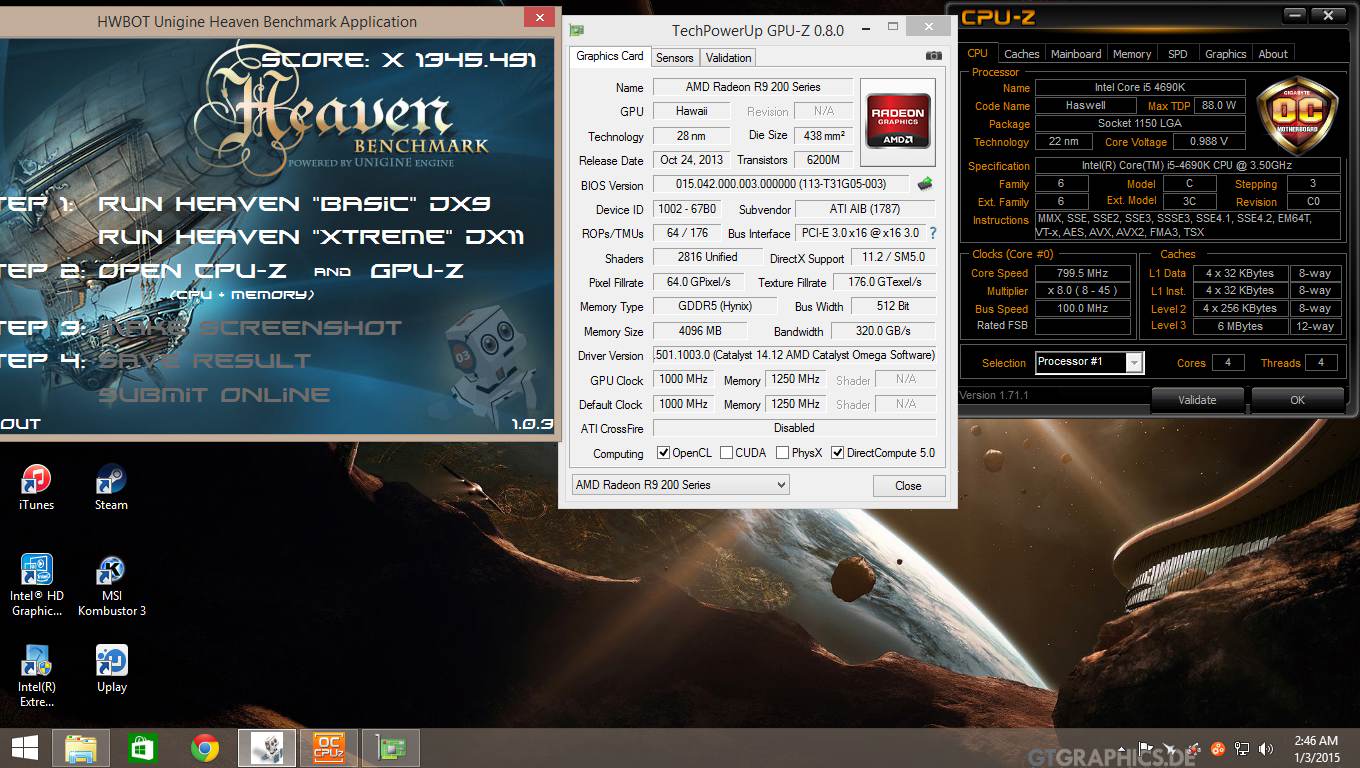Click the ATI CrossFire Disabled field
The width and height of the screenshot is (1360, 768).
[x=794, y=428]
